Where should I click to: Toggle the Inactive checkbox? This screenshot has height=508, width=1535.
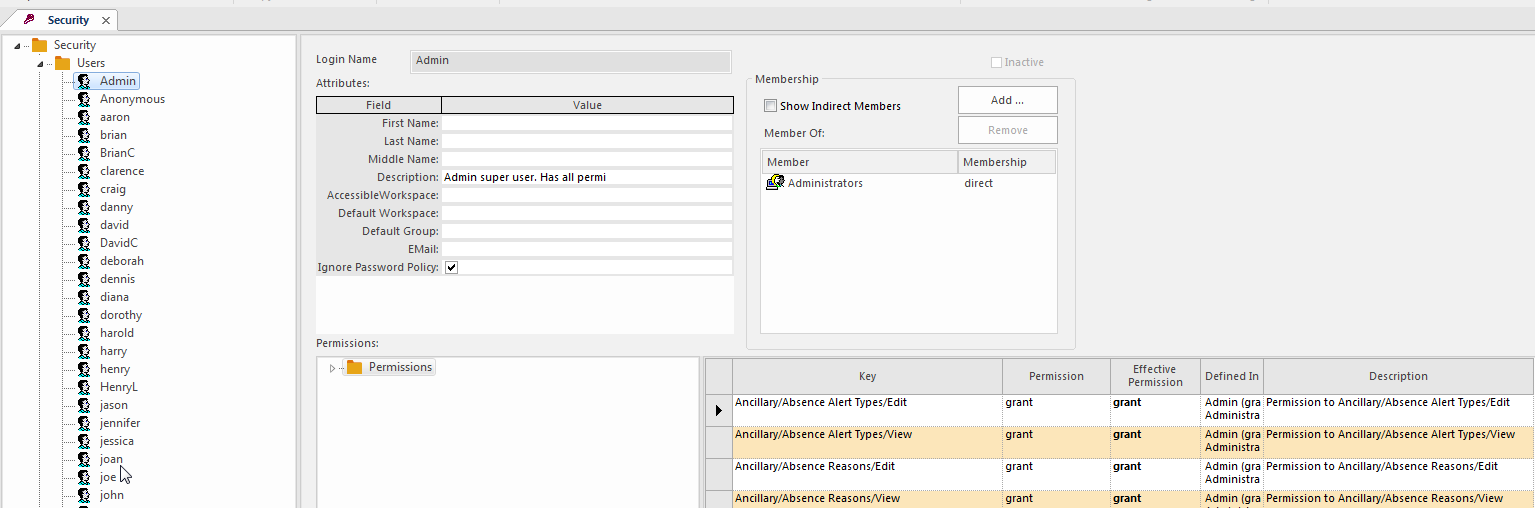(x=996, y=62)
